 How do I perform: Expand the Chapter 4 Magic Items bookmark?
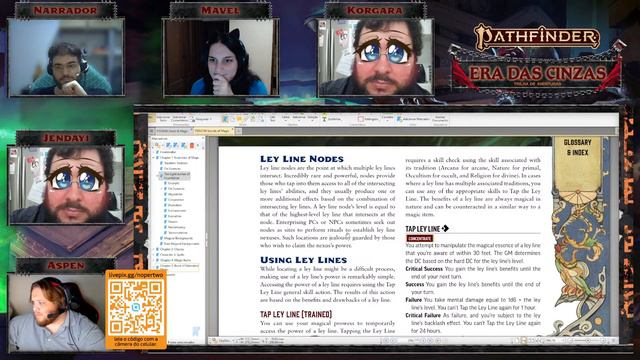[x=154, y=260]
